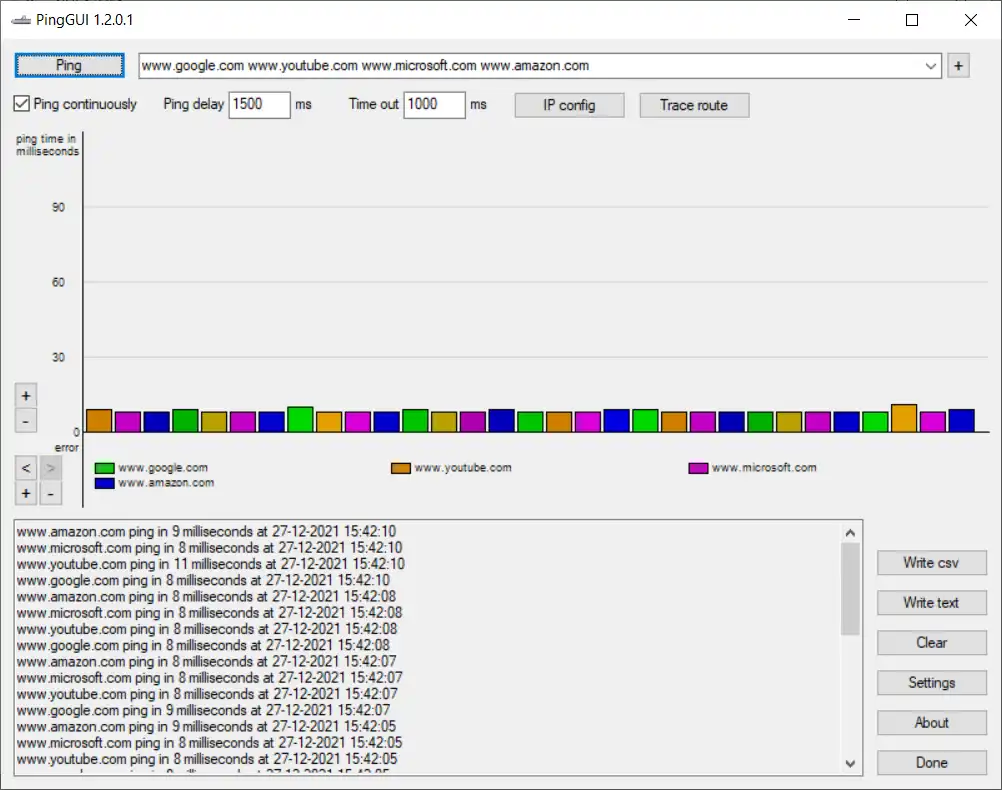The height and width of the screenshot is (790, 1002).
Task: Click the orange www.youtube.com legend swatch
Action: [x=401, y=468]
